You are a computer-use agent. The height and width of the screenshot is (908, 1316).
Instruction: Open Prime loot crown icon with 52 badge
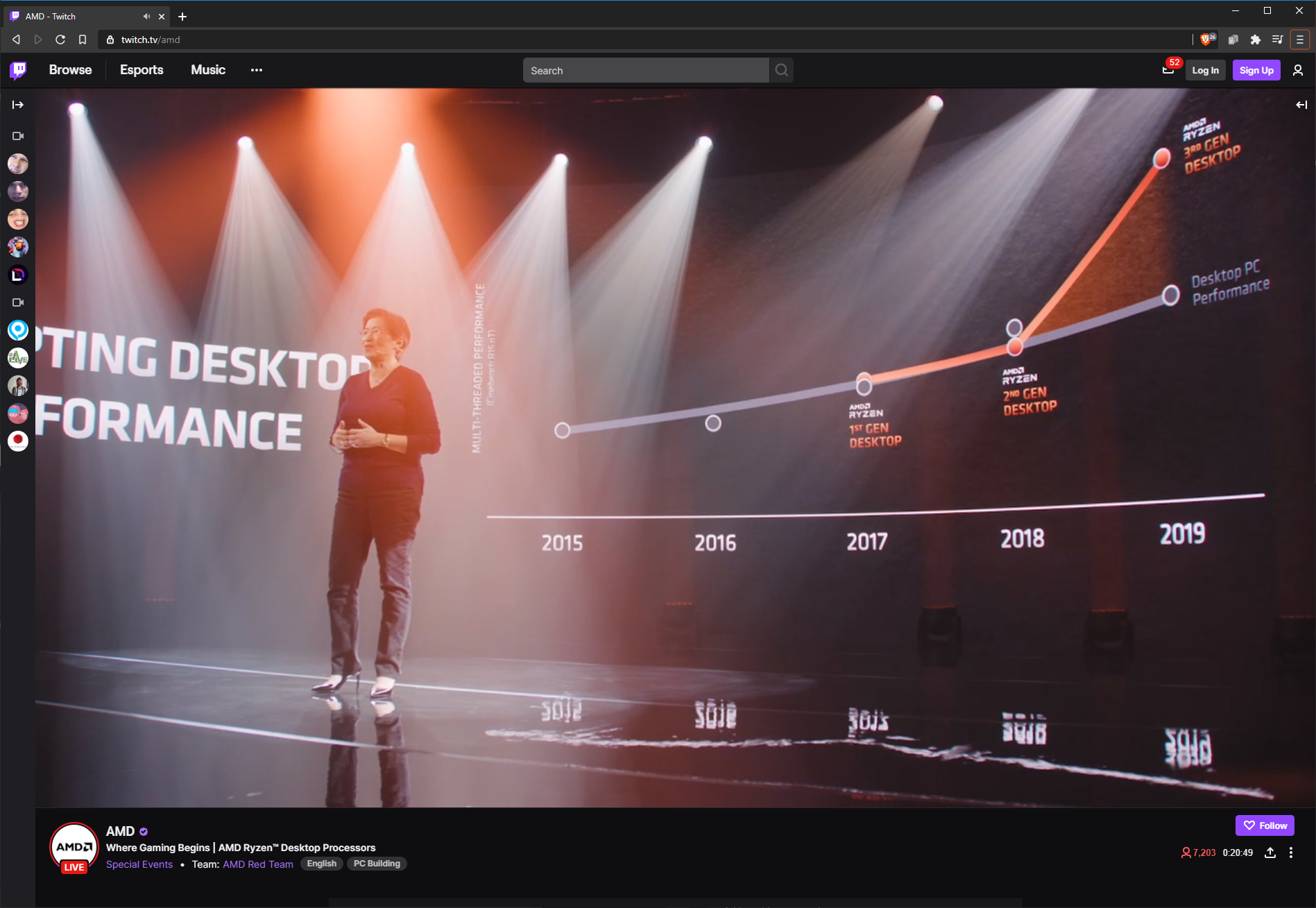[1169, 69]
